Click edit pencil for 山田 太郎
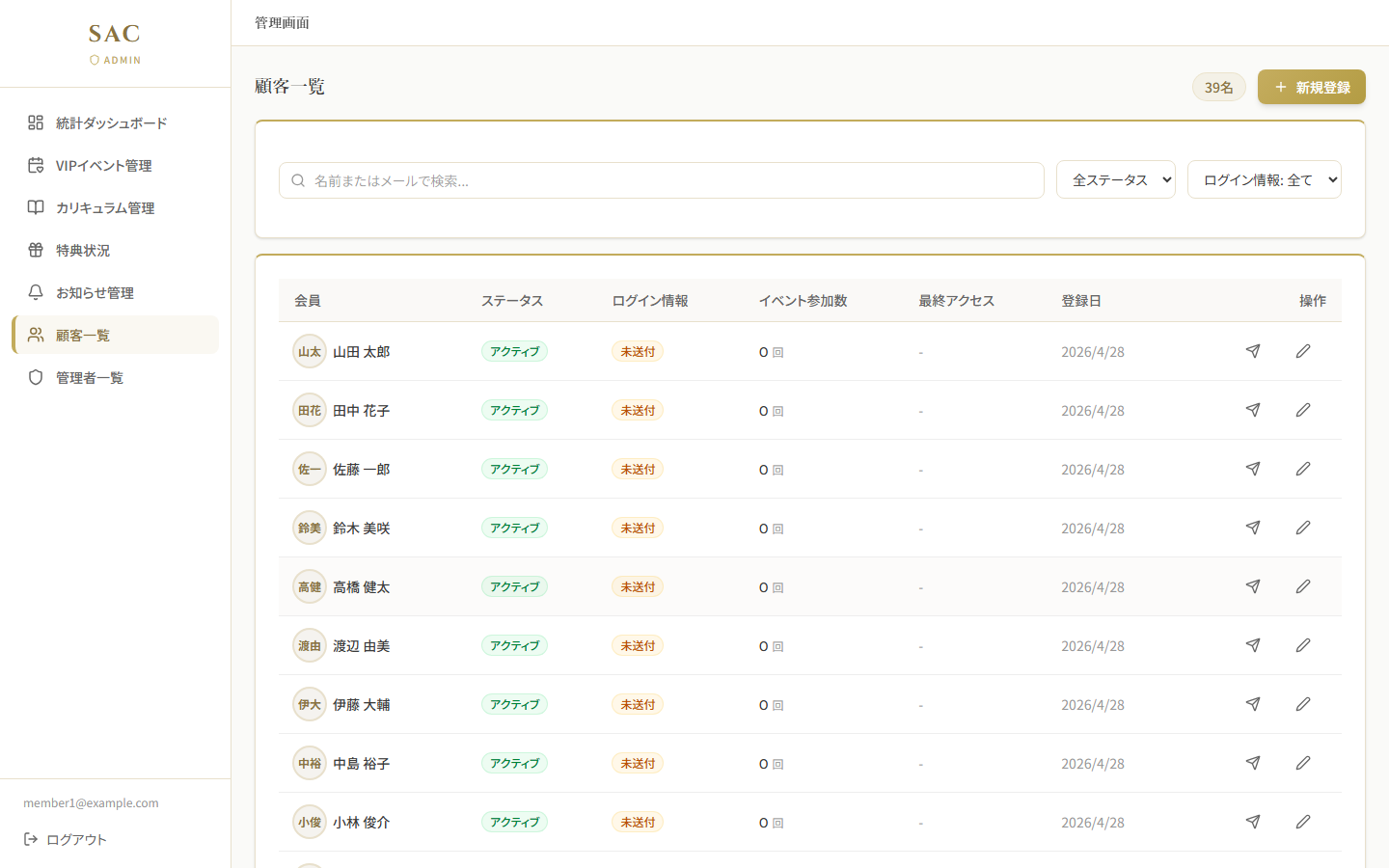1389x868 pixels. tap(1303, 351)
